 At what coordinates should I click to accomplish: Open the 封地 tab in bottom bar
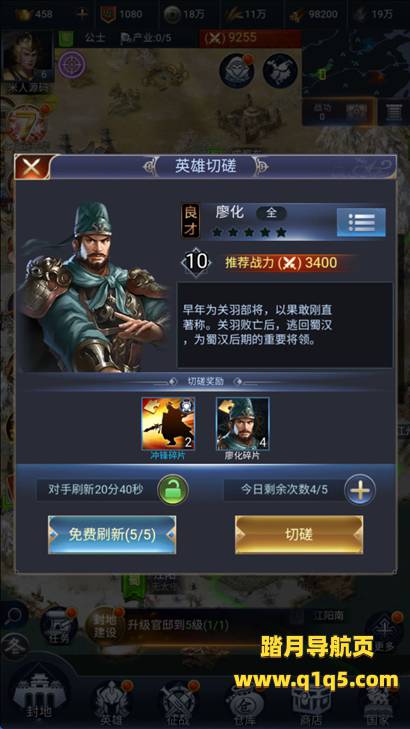(39, 693)
